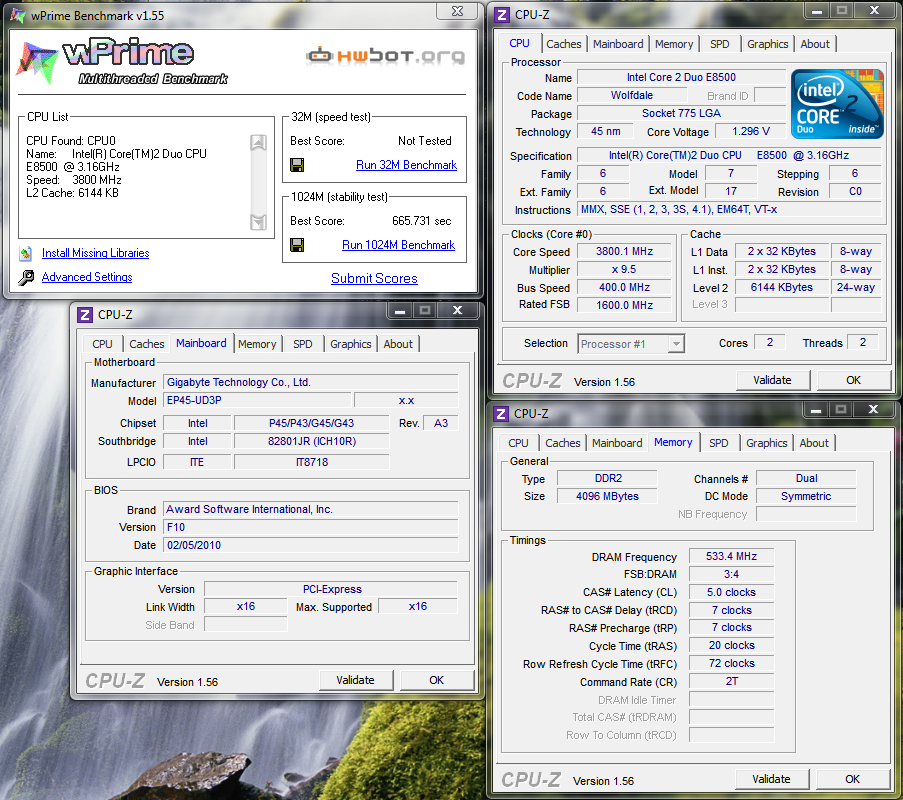This screenshot has height=800, width=903.
Task: Select Memory tab in the Mainboard CPU-Z window
Action: click(x=257, y=344)
